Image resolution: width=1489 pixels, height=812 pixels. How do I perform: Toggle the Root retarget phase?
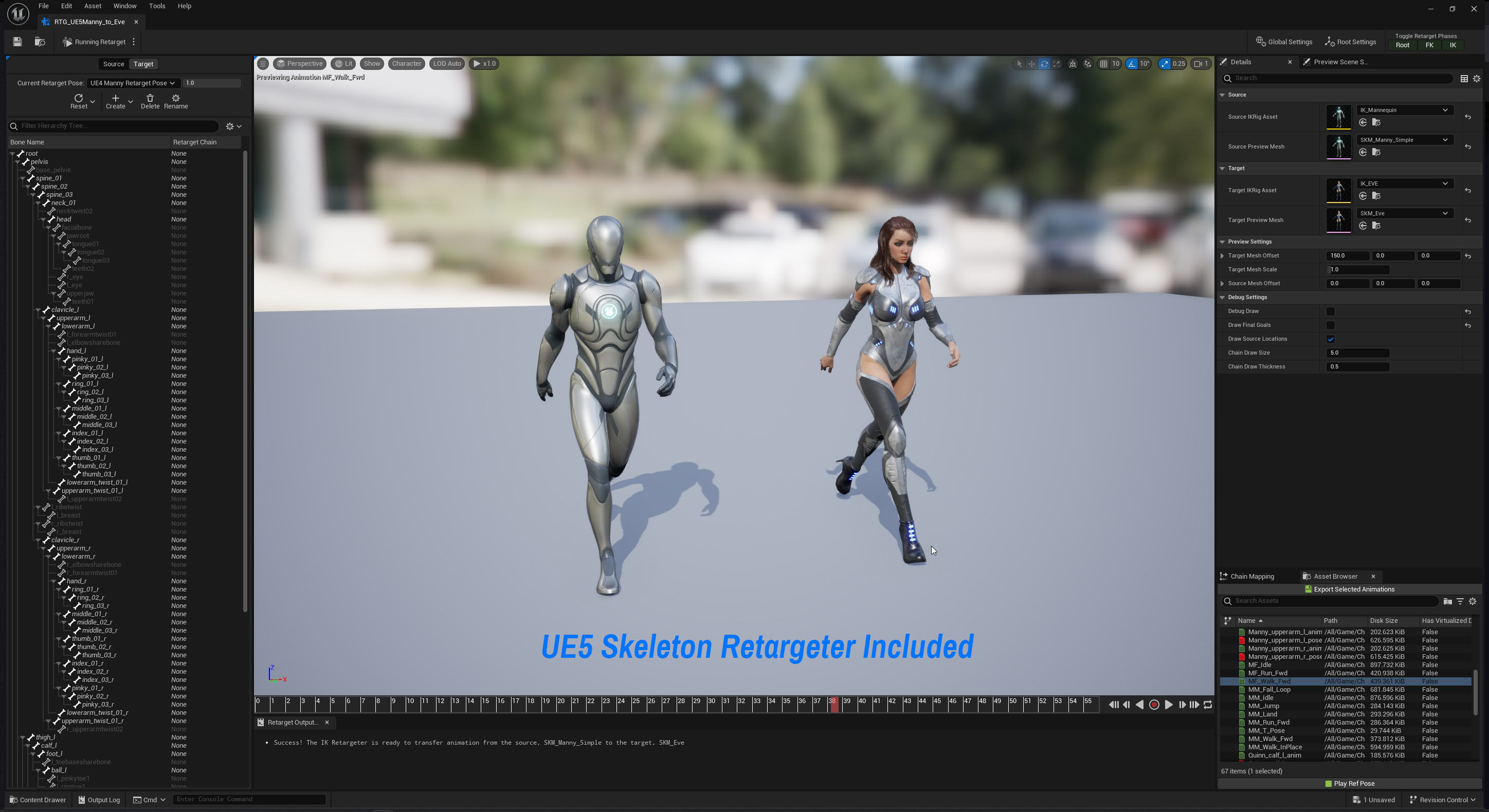pos(1402,45)
